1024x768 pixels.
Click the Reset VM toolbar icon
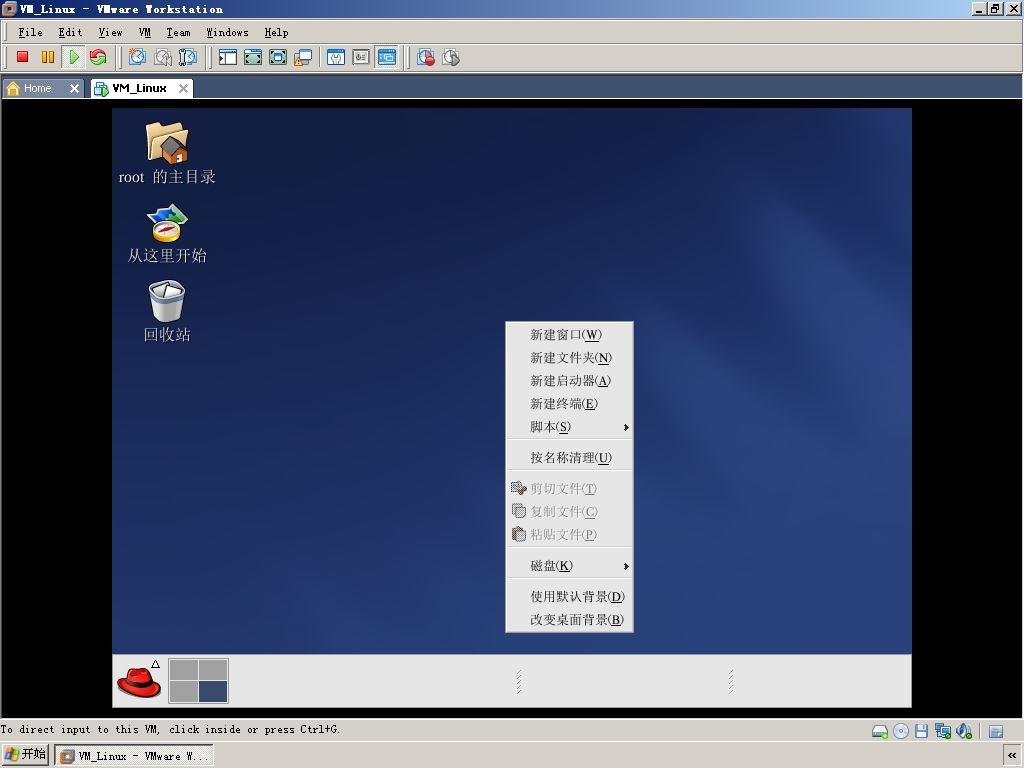[99, 57]
